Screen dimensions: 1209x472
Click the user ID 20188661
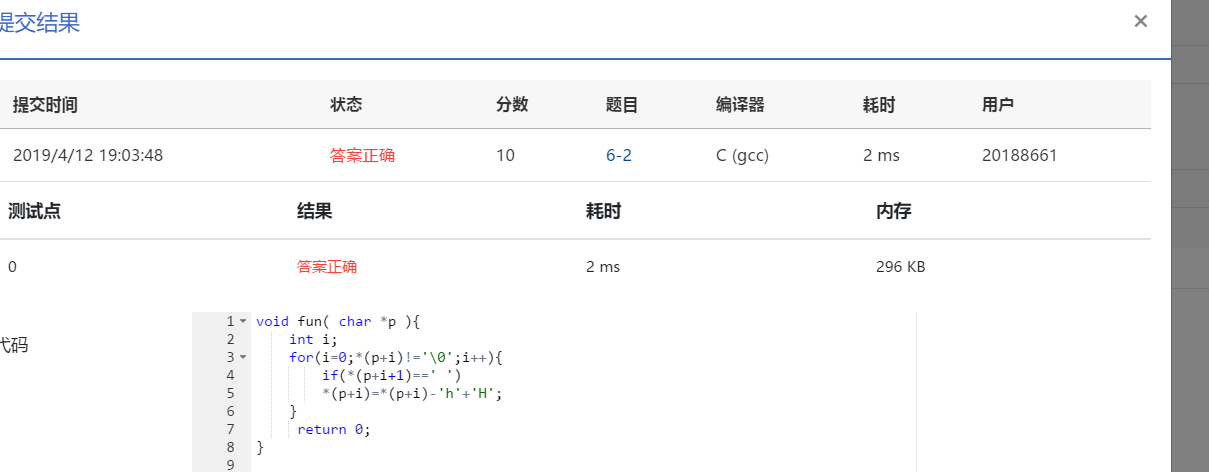tap(1020, 155)
